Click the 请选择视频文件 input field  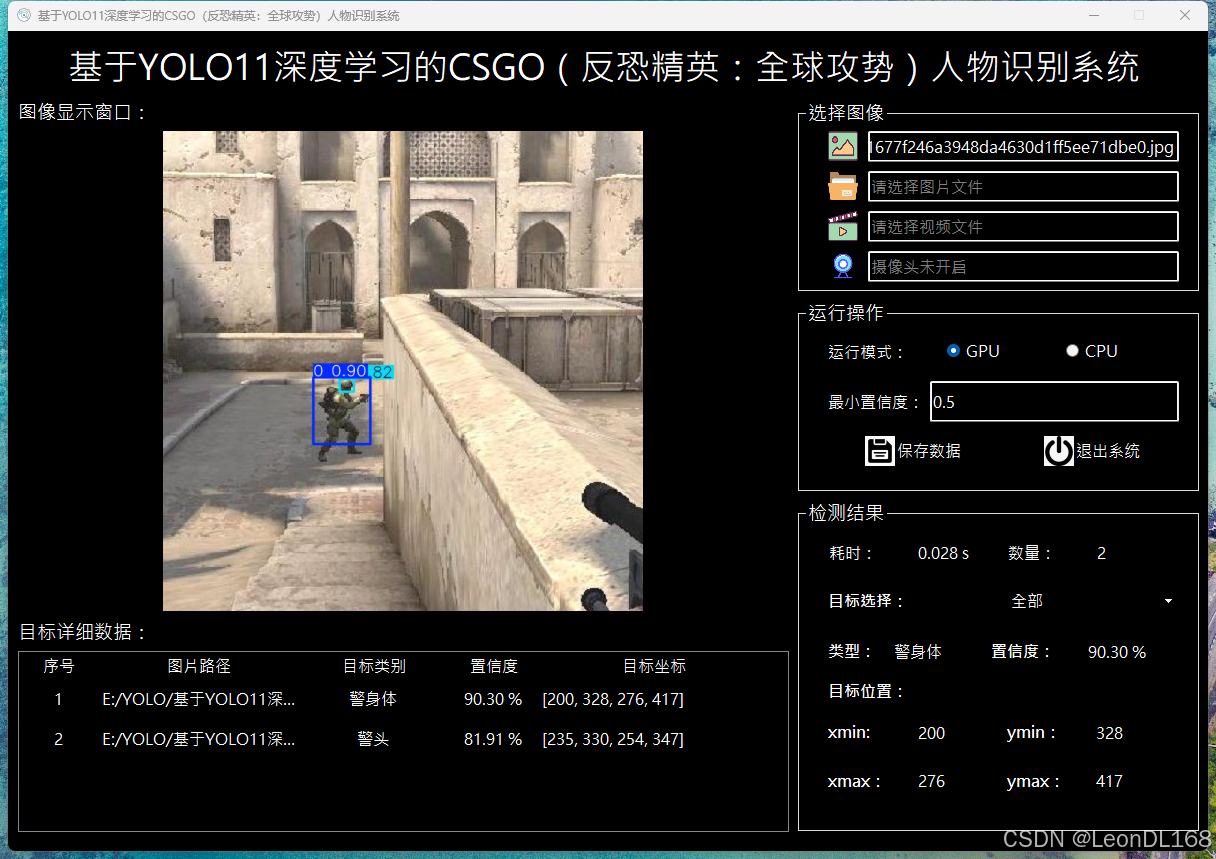click(x=1023, y=227)
